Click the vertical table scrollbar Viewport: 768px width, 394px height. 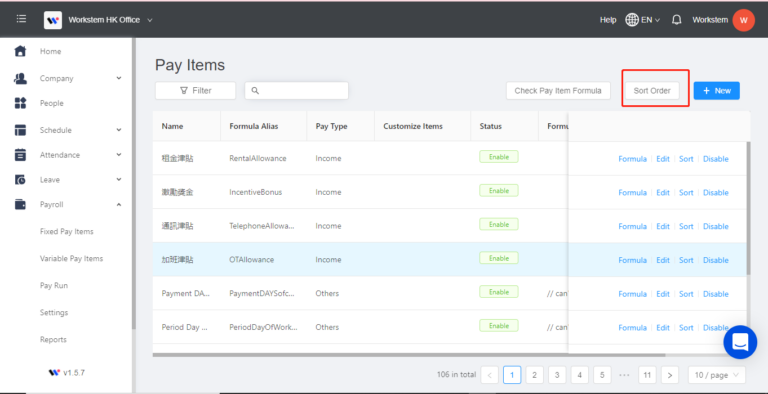748,208
